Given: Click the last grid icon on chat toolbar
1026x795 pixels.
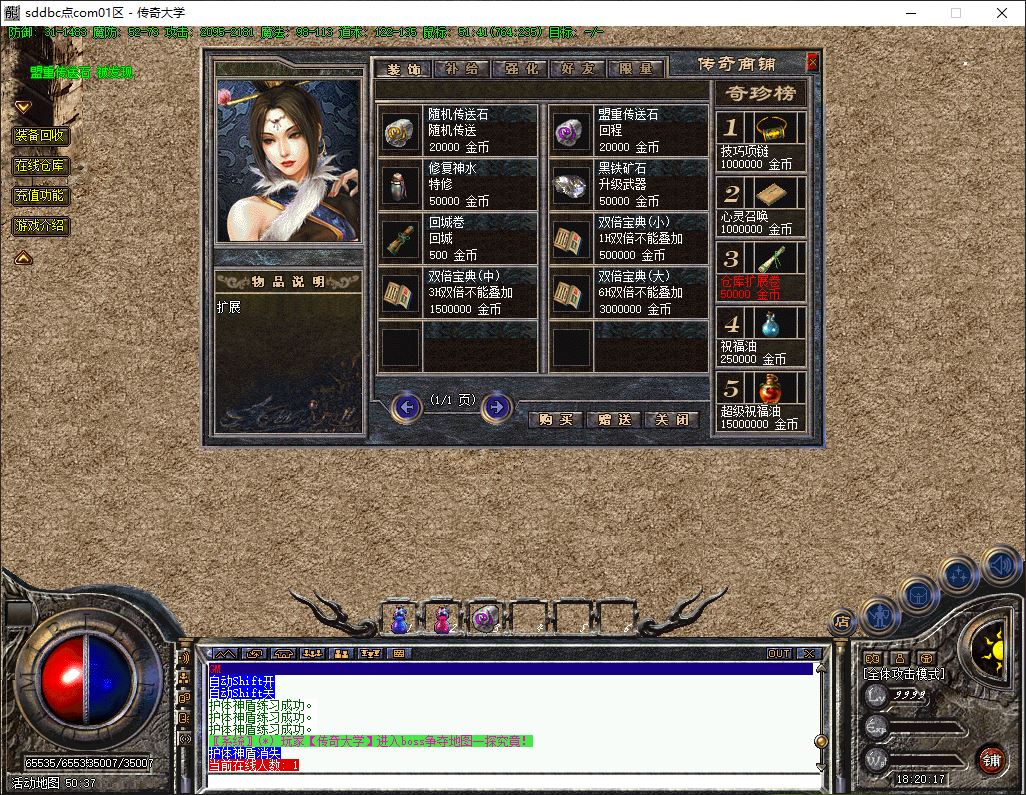Looking at the screenshot, I should (398, 653).
